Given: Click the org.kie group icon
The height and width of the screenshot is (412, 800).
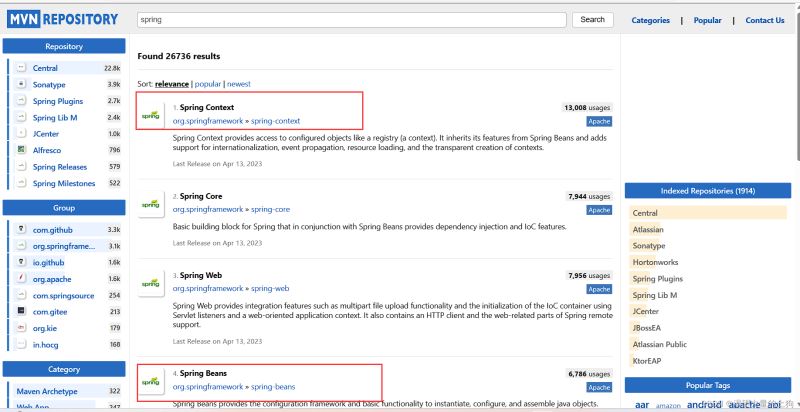Looking at the screenshot, I should 21,328.
